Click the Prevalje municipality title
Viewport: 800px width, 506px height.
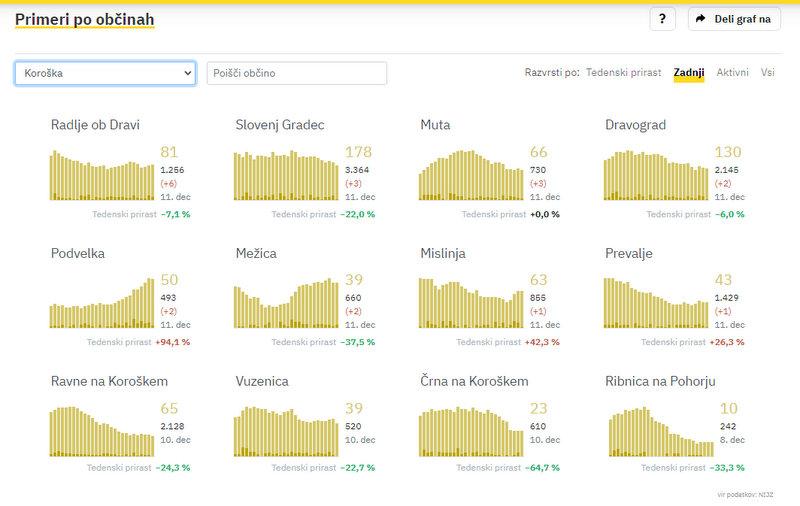coord(629,254)
